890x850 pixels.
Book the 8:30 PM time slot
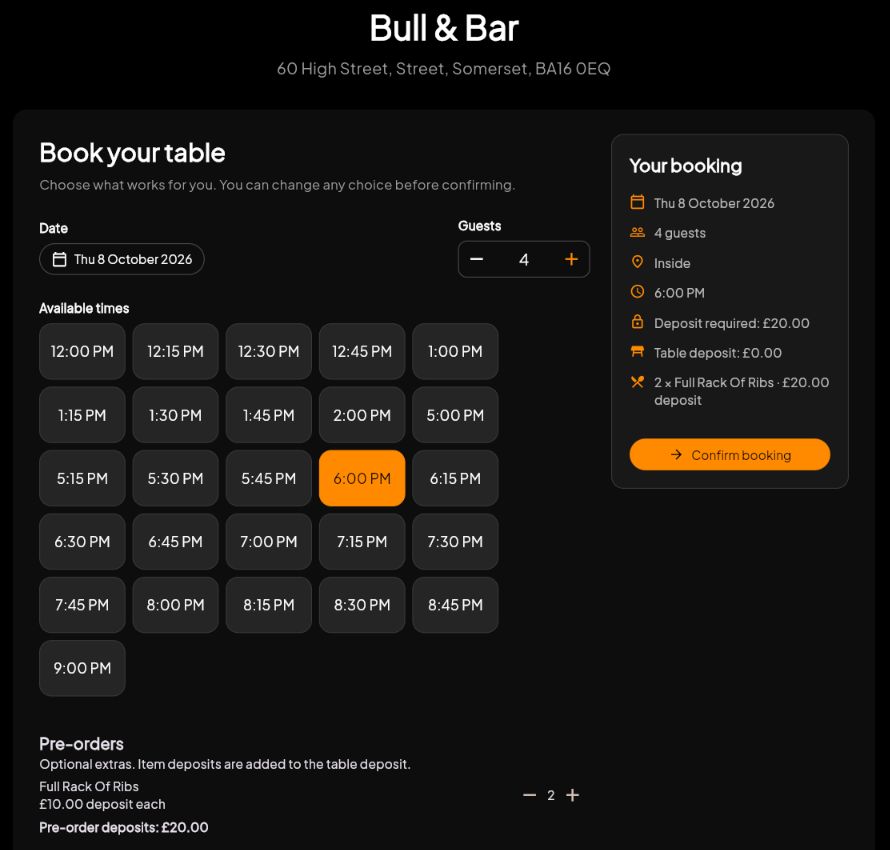point(362,605)
